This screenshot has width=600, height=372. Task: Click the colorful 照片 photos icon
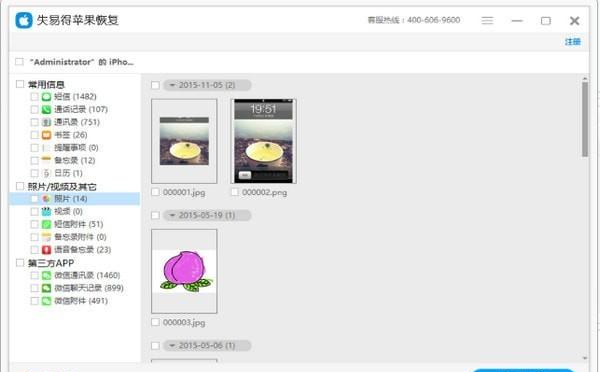46,199
